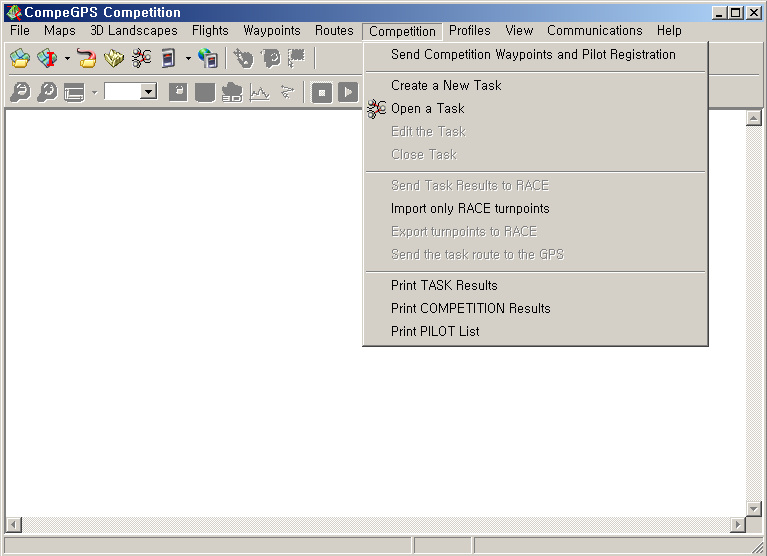Click the vertical scrollbar up arrow
767x556 pixels.
[x=753, y=118]
